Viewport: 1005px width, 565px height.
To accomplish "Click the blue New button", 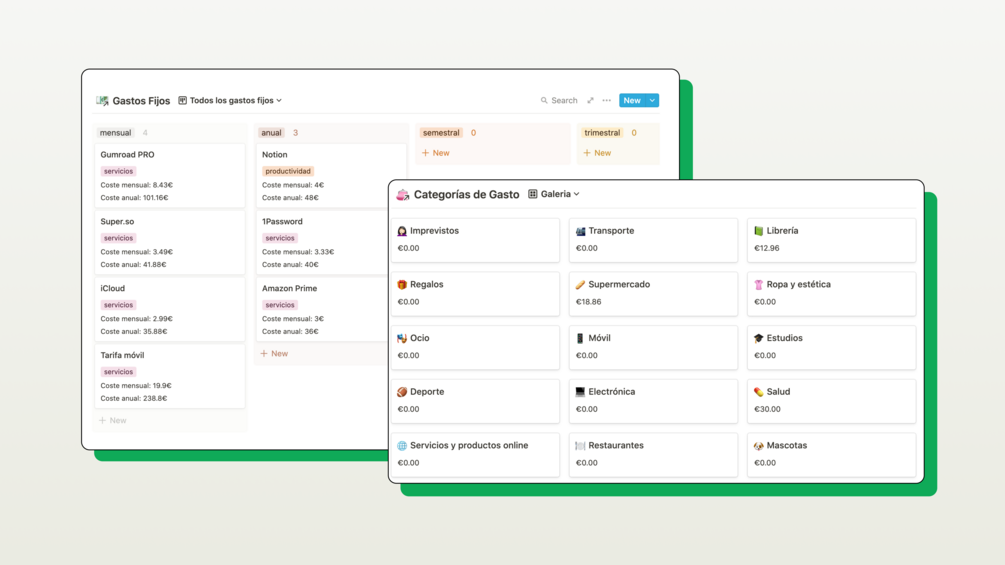I will tap(632, 101).
